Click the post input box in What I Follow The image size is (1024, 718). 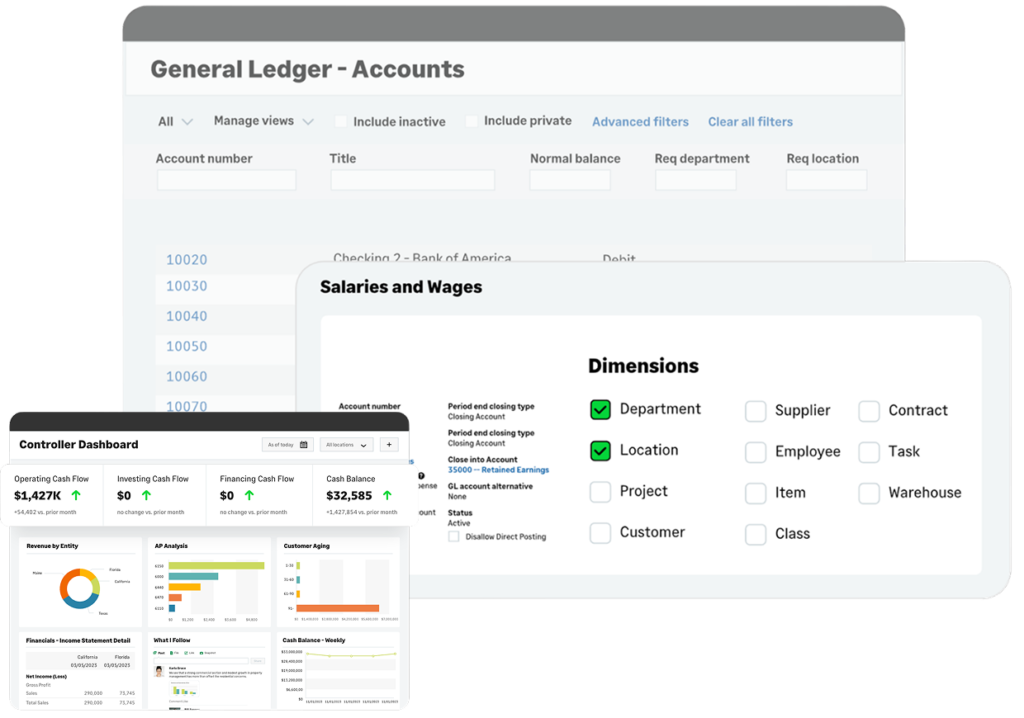coord(201,661)
